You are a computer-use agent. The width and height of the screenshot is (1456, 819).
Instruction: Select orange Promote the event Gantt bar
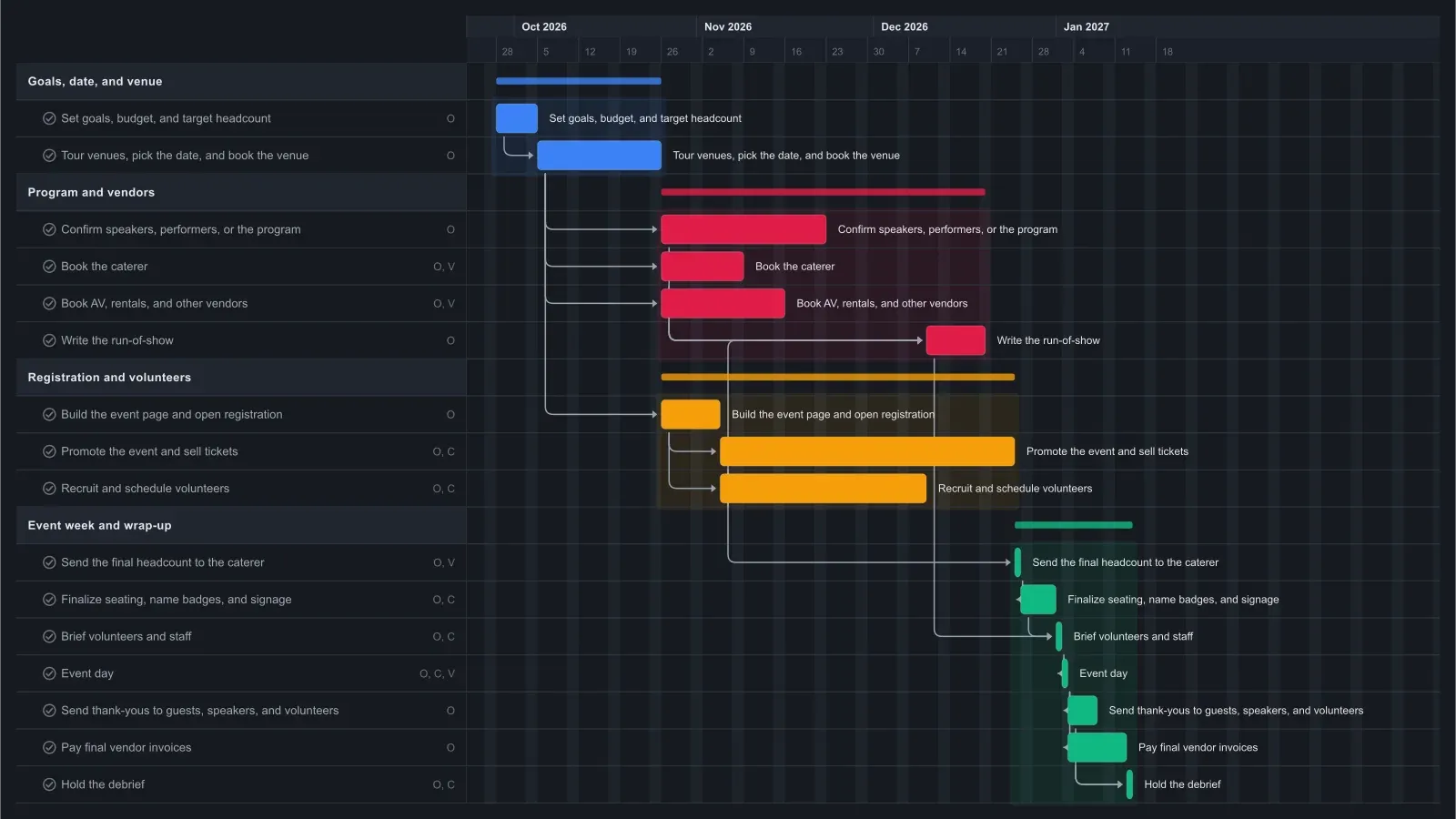(x=867, y=451)
